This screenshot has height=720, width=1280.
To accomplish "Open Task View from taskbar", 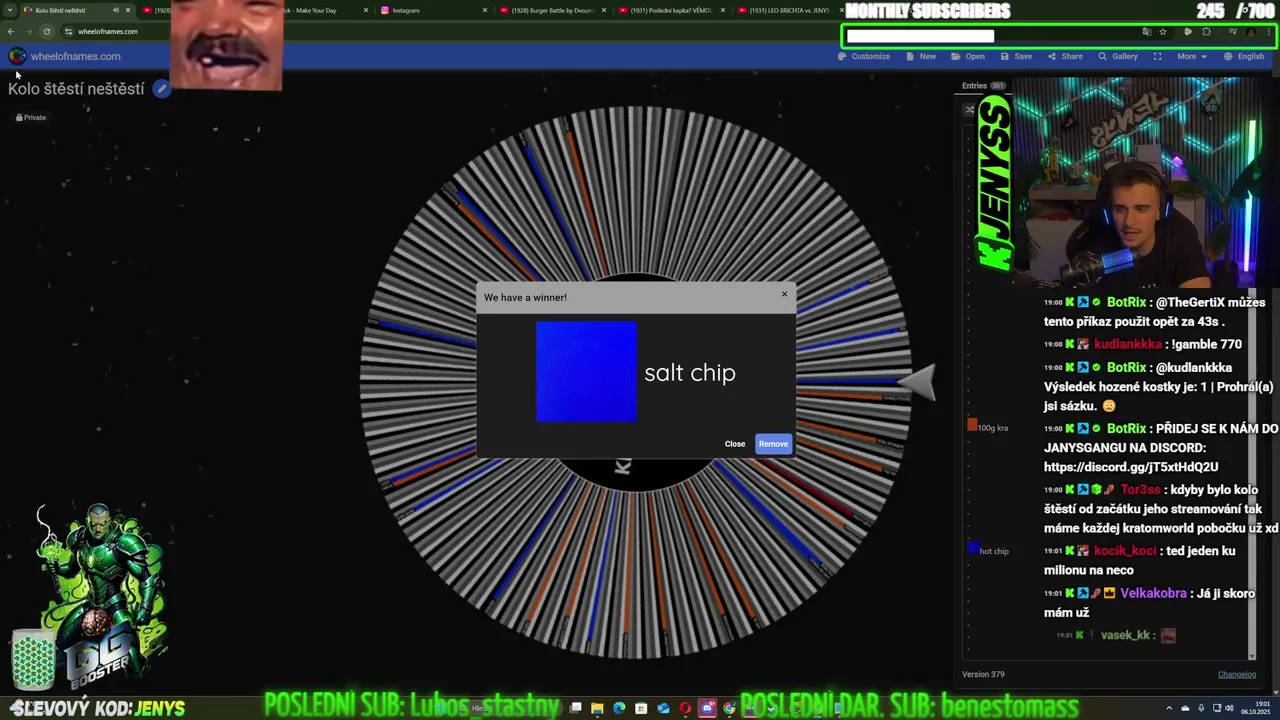I will tap(575, 708).
